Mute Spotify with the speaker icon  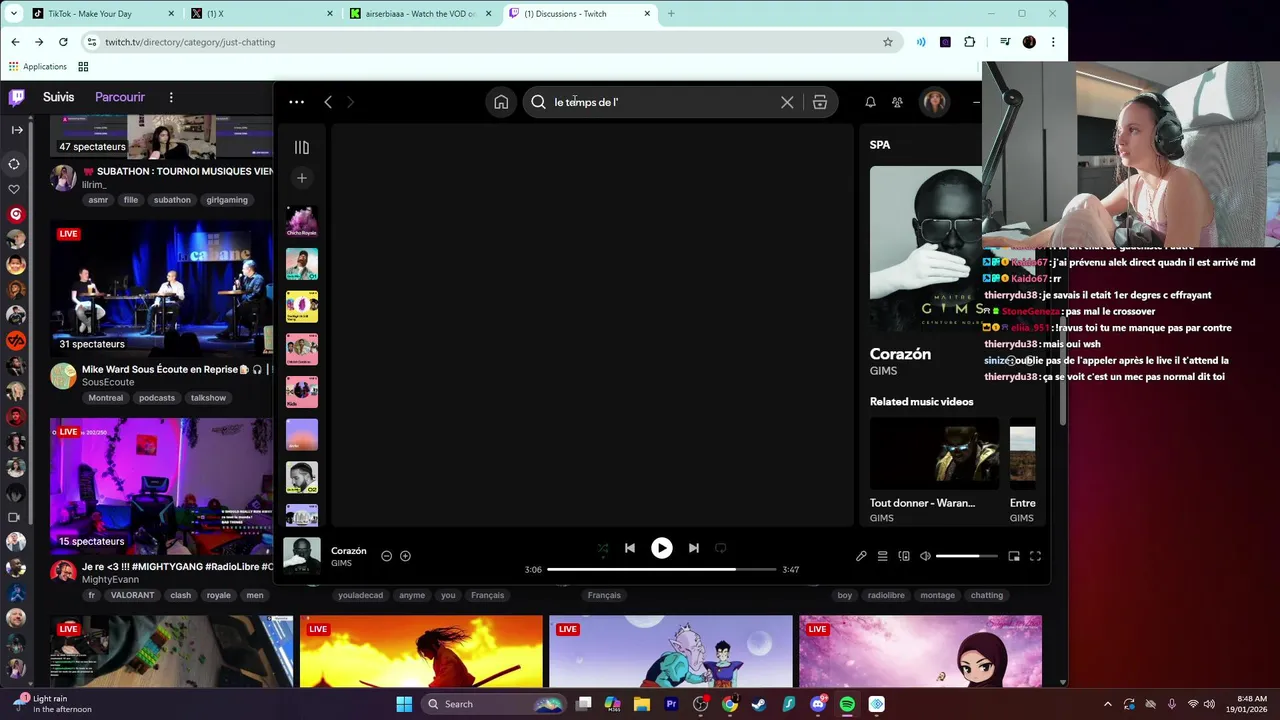point(925,556)
